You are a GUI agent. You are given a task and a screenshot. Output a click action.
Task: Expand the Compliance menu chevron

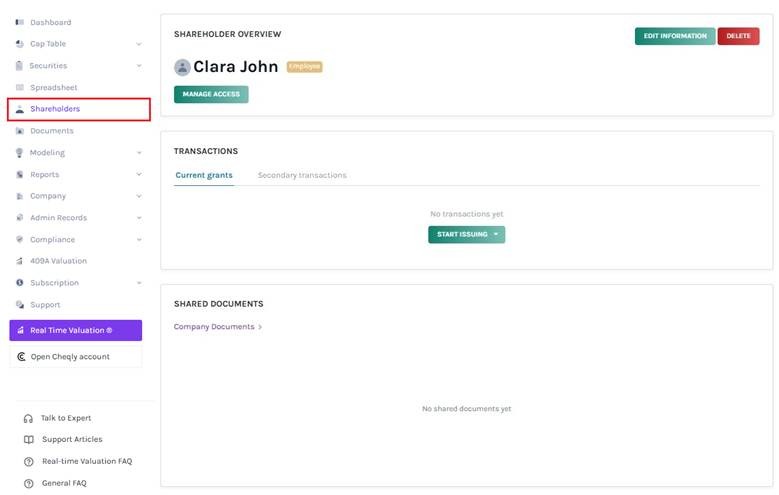(139, 240)
